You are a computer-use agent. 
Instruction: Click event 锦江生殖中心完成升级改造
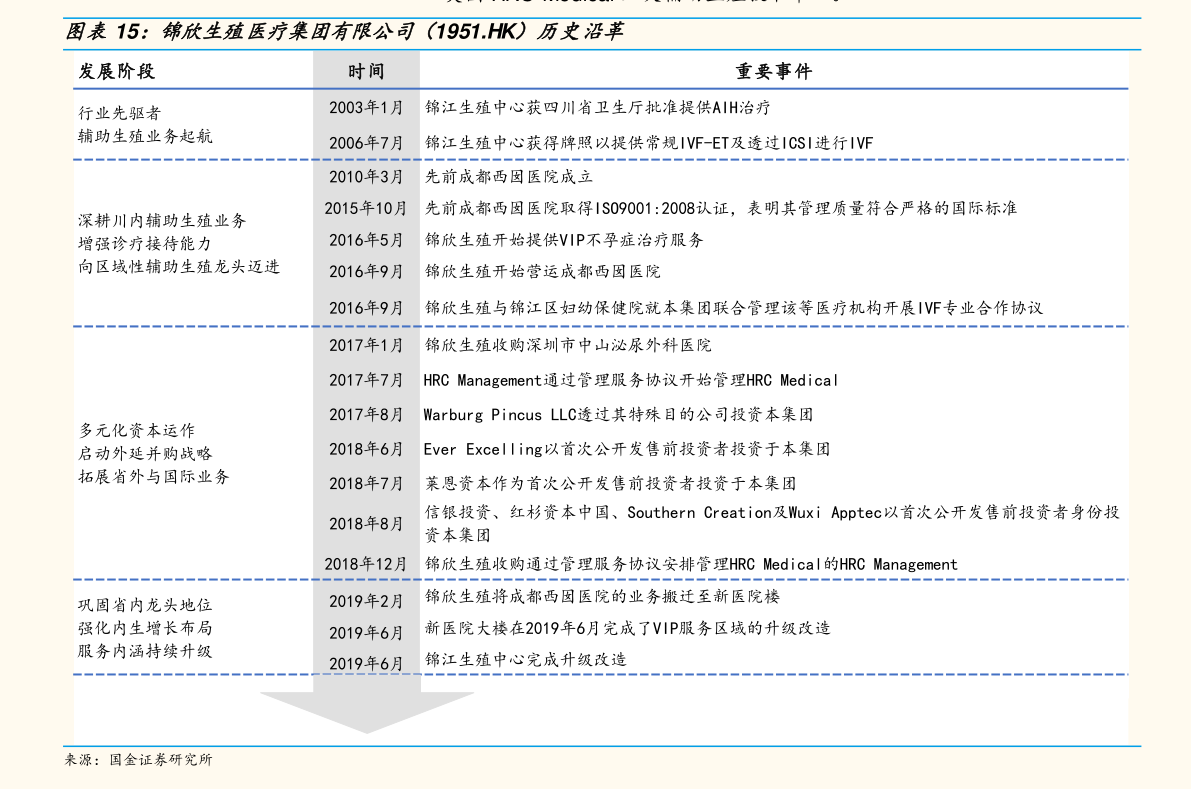[526, 659]
